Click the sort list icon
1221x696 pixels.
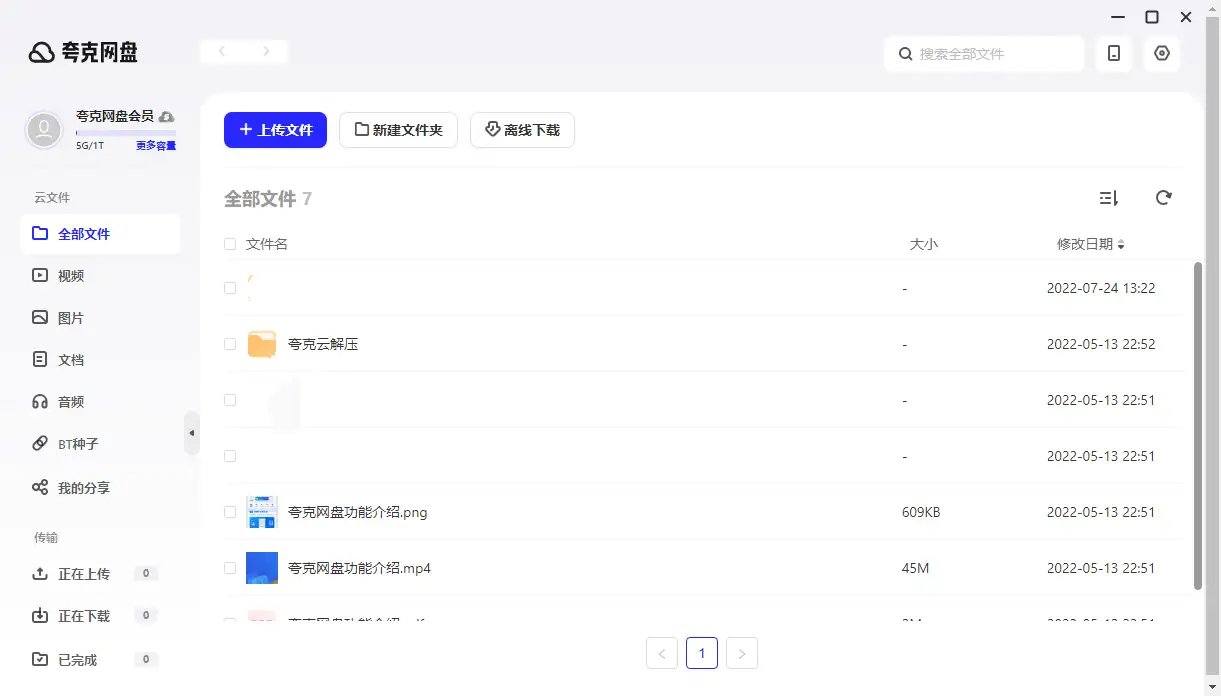tap(1108, 198)
